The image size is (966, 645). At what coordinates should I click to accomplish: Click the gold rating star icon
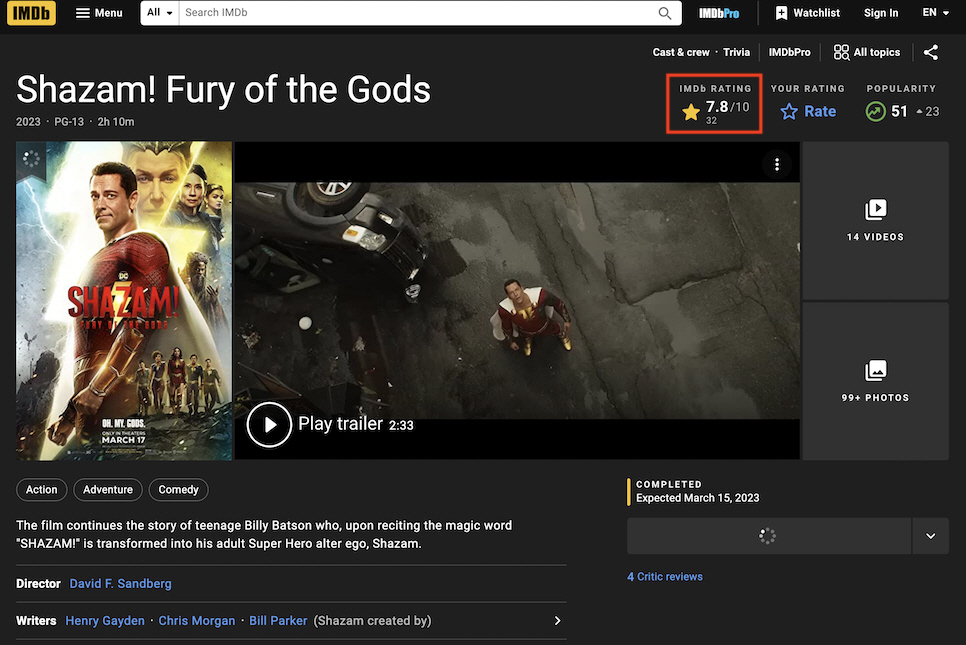[x=691, y=112]
